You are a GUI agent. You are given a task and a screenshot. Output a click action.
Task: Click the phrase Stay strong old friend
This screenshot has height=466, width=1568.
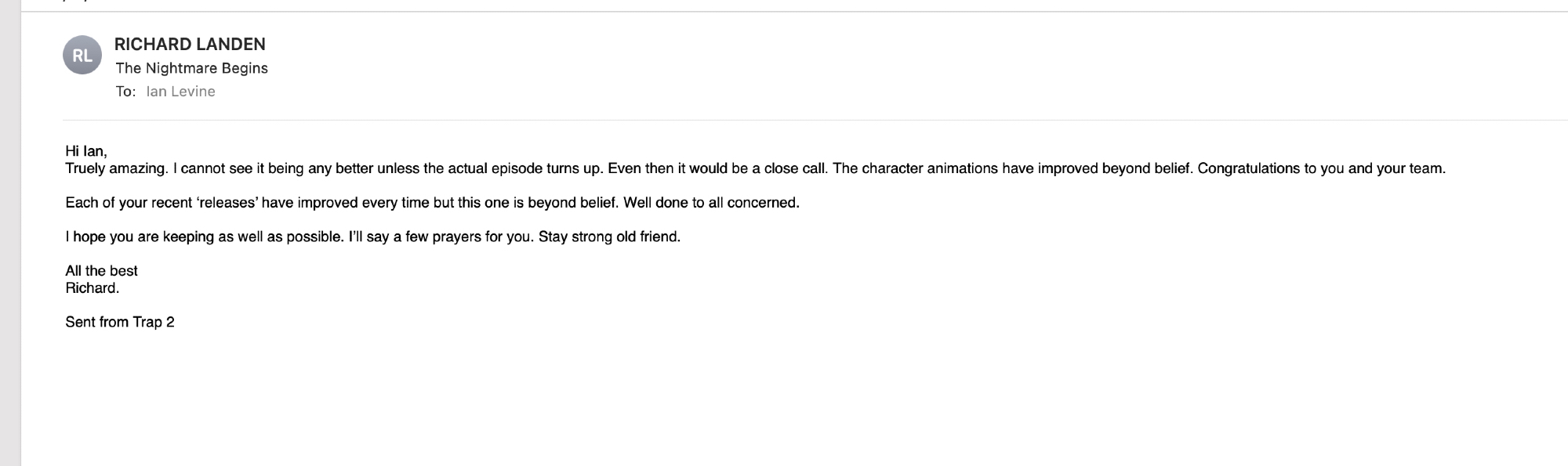point(609,237)
